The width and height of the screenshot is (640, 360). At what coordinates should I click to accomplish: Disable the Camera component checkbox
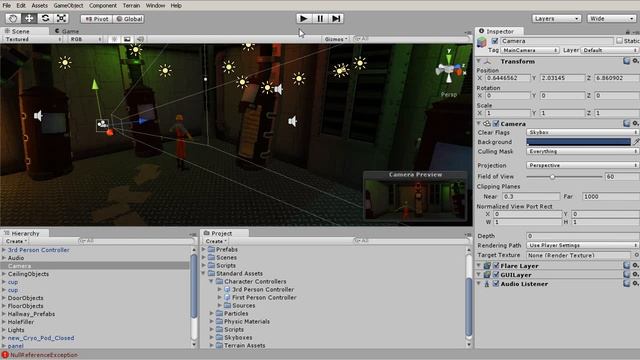point(496,123)
